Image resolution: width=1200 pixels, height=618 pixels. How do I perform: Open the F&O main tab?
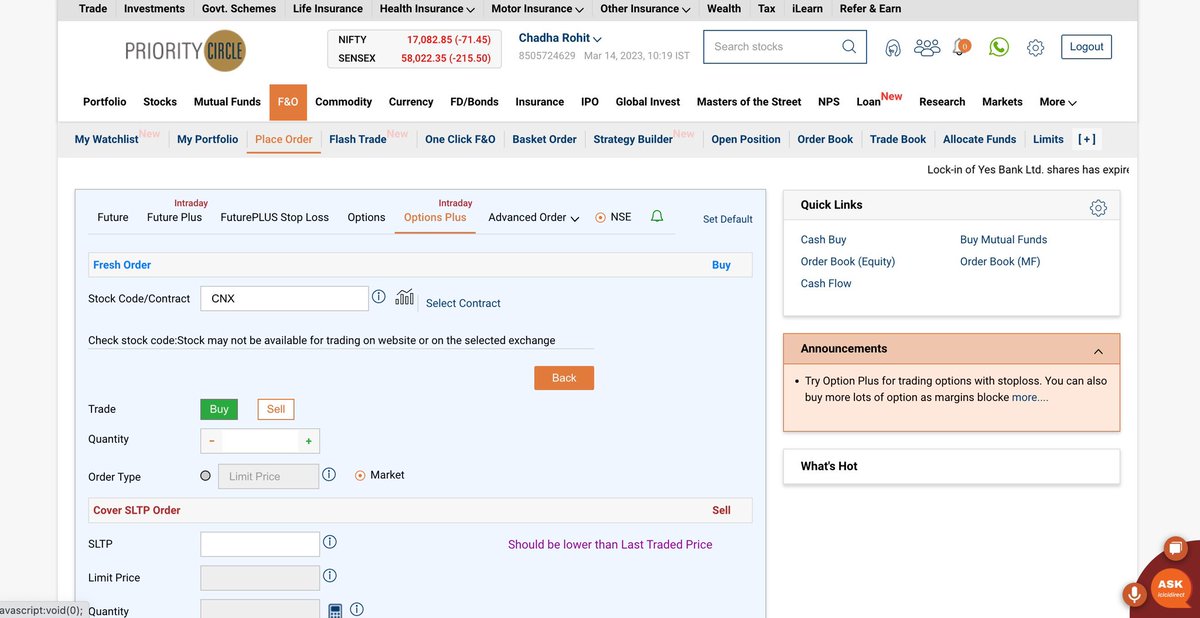pos(288,102)
